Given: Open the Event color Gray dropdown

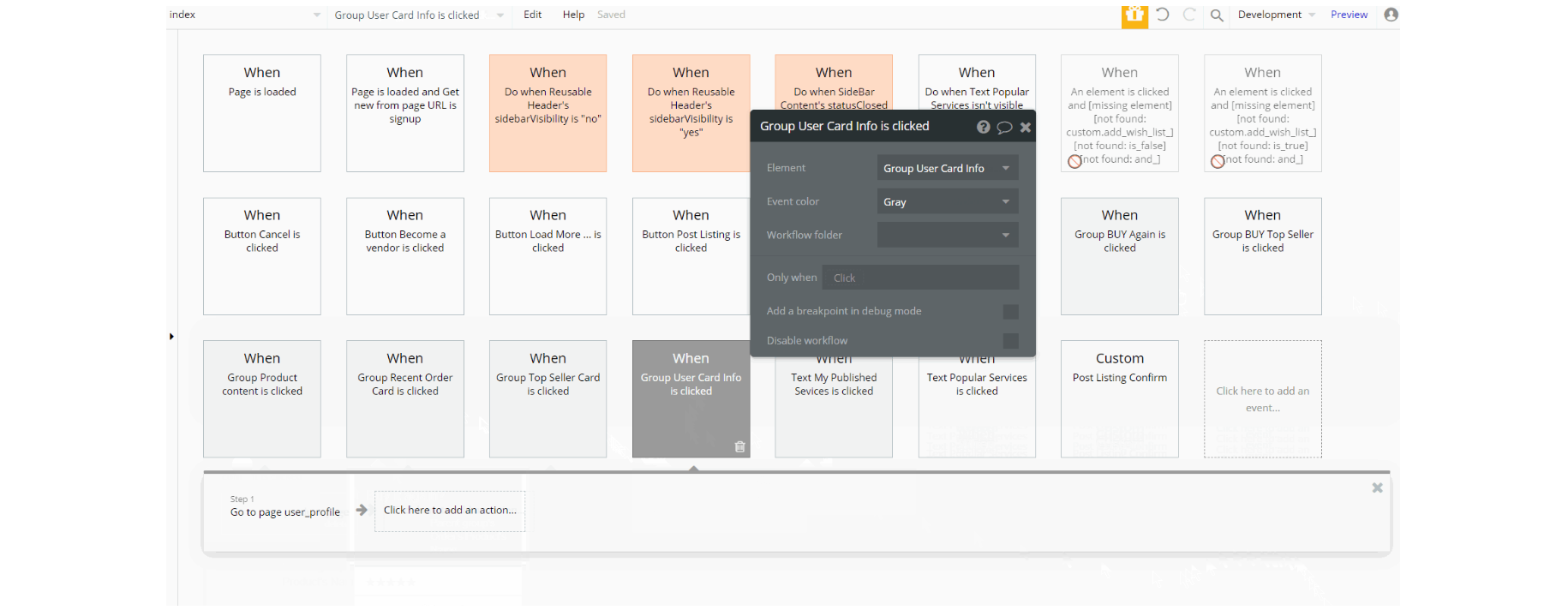Looking at the screenshot, I should point(948,201).
